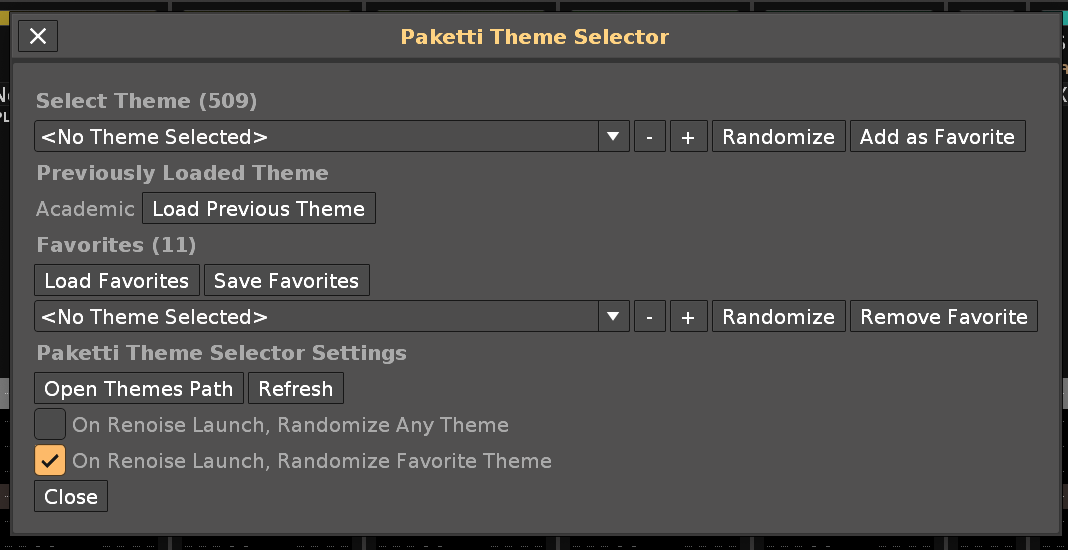Close dialog with the X icon
Viewport: 1068px width, 550px height.
coord(38,36)
